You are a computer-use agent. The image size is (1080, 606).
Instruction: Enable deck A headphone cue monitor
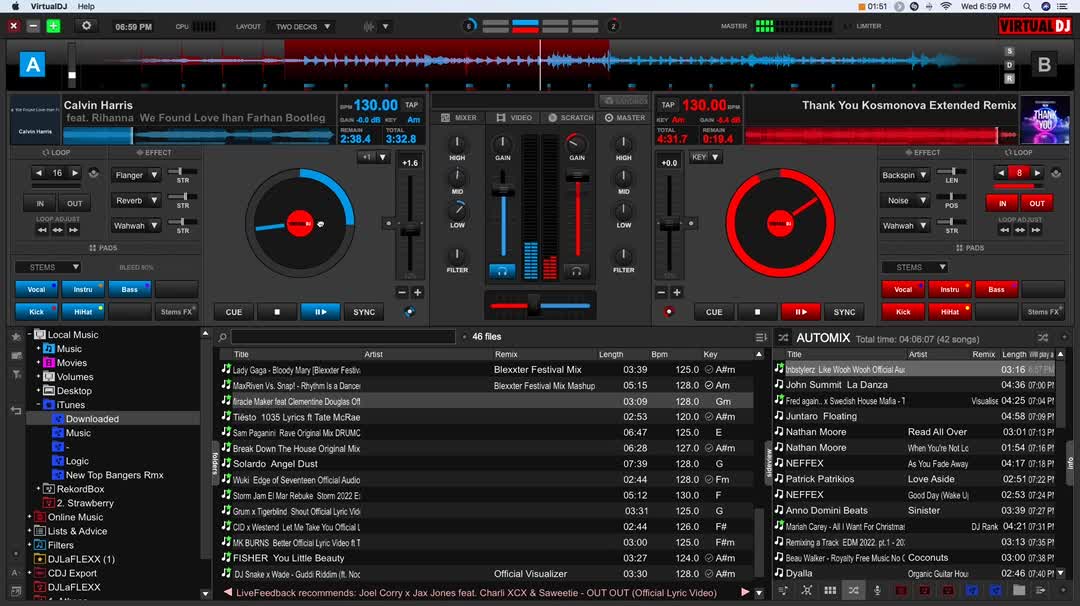[502, 271]
